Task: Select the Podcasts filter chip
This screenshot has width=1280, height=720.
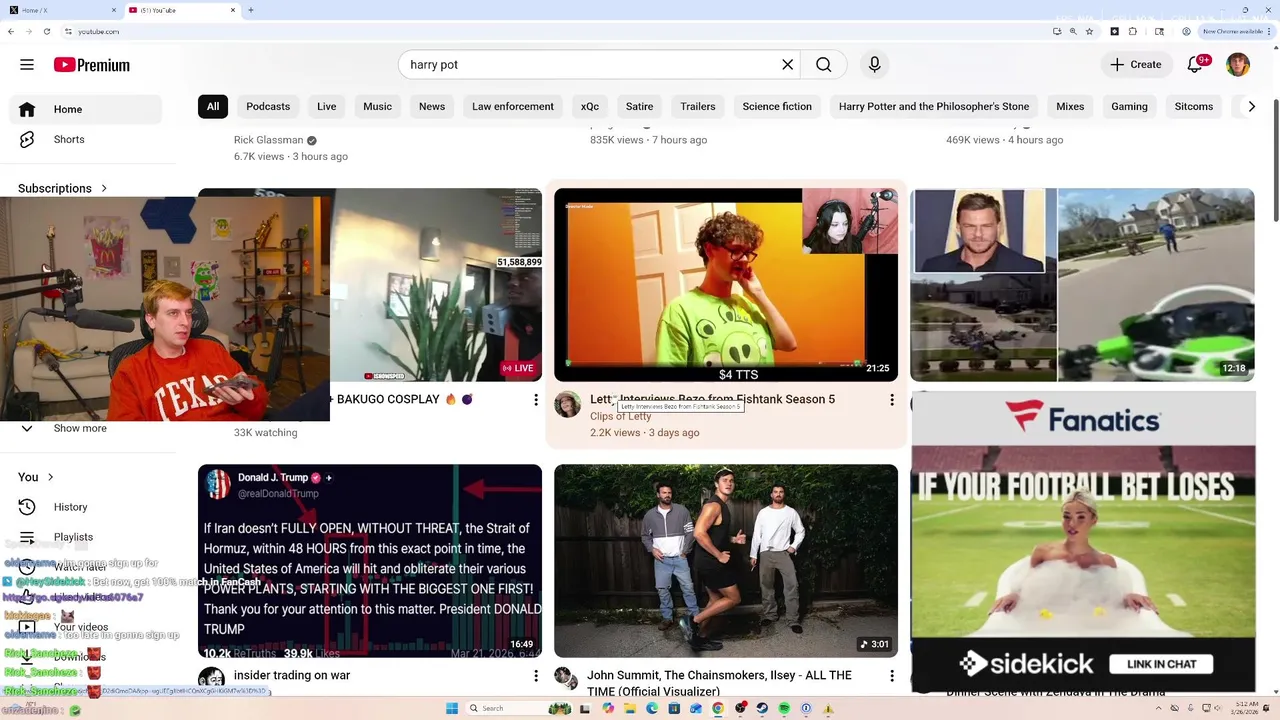Action: coord(268,107)
